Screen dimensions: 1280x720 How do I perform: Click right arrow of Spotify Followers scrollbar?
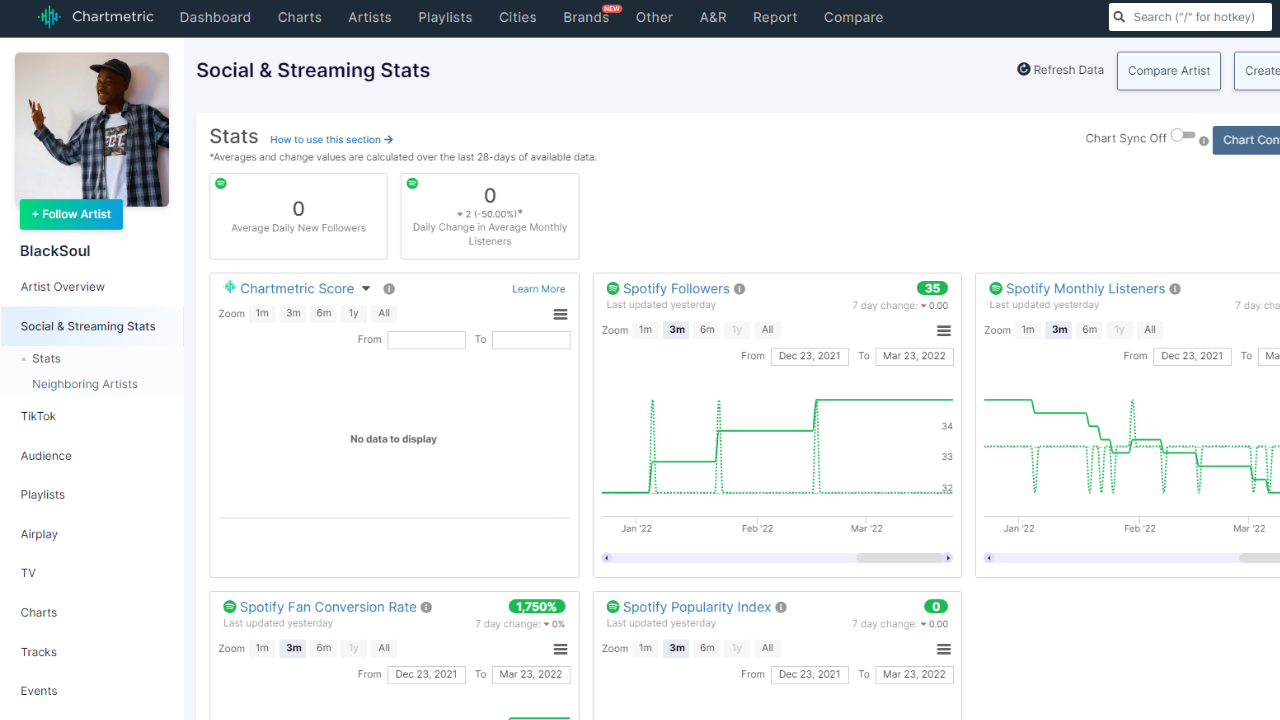(949, 558)
